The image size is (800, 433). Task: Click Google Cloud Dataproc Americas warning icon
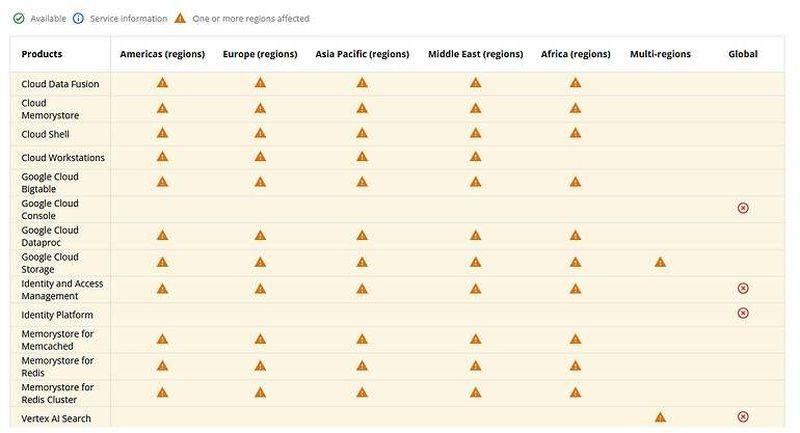click(162, 235)
